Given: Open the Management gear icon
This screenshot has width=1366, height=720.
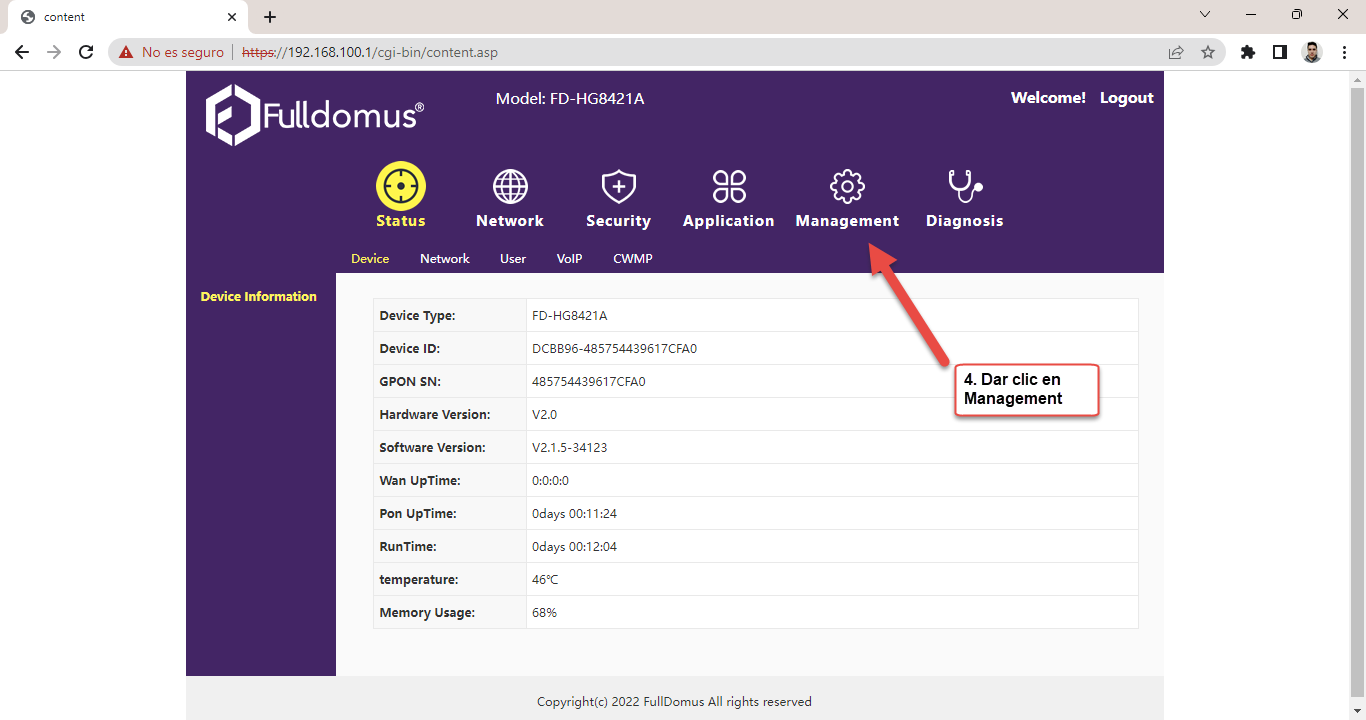Looking at the screenshot, I should (847, 187).
